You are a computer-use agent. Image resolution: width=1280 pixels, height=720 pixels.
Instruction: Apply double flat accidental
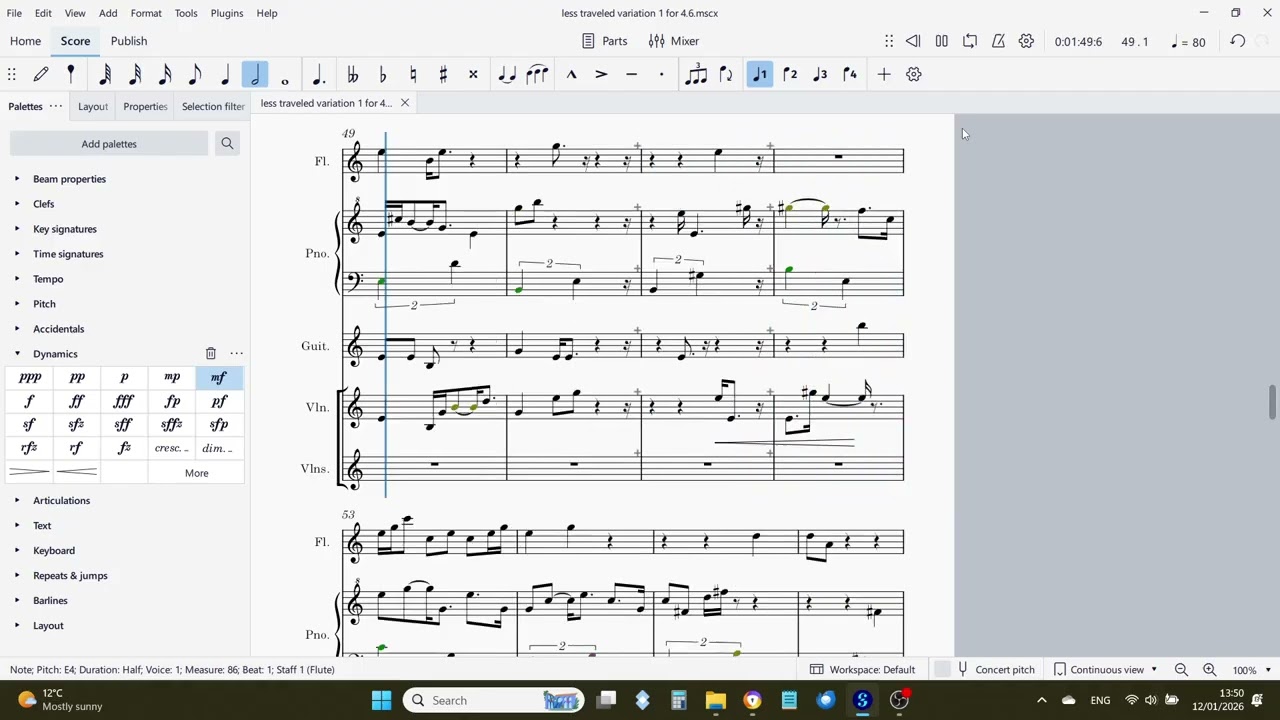click(352, 74)
